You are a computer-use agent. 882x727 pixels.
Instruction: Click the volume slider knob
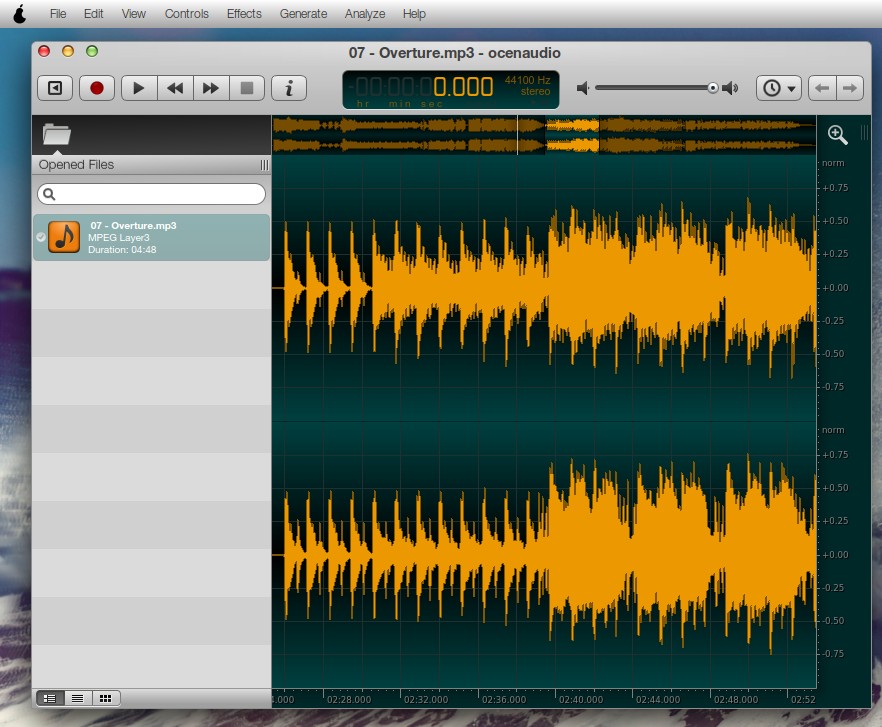tap(713, 88)
